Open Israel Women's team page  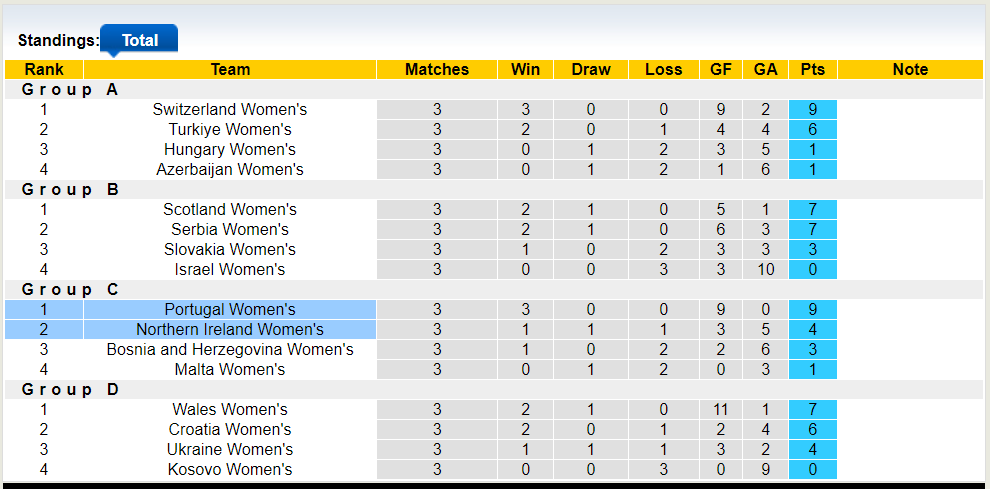tap(230, 270)
